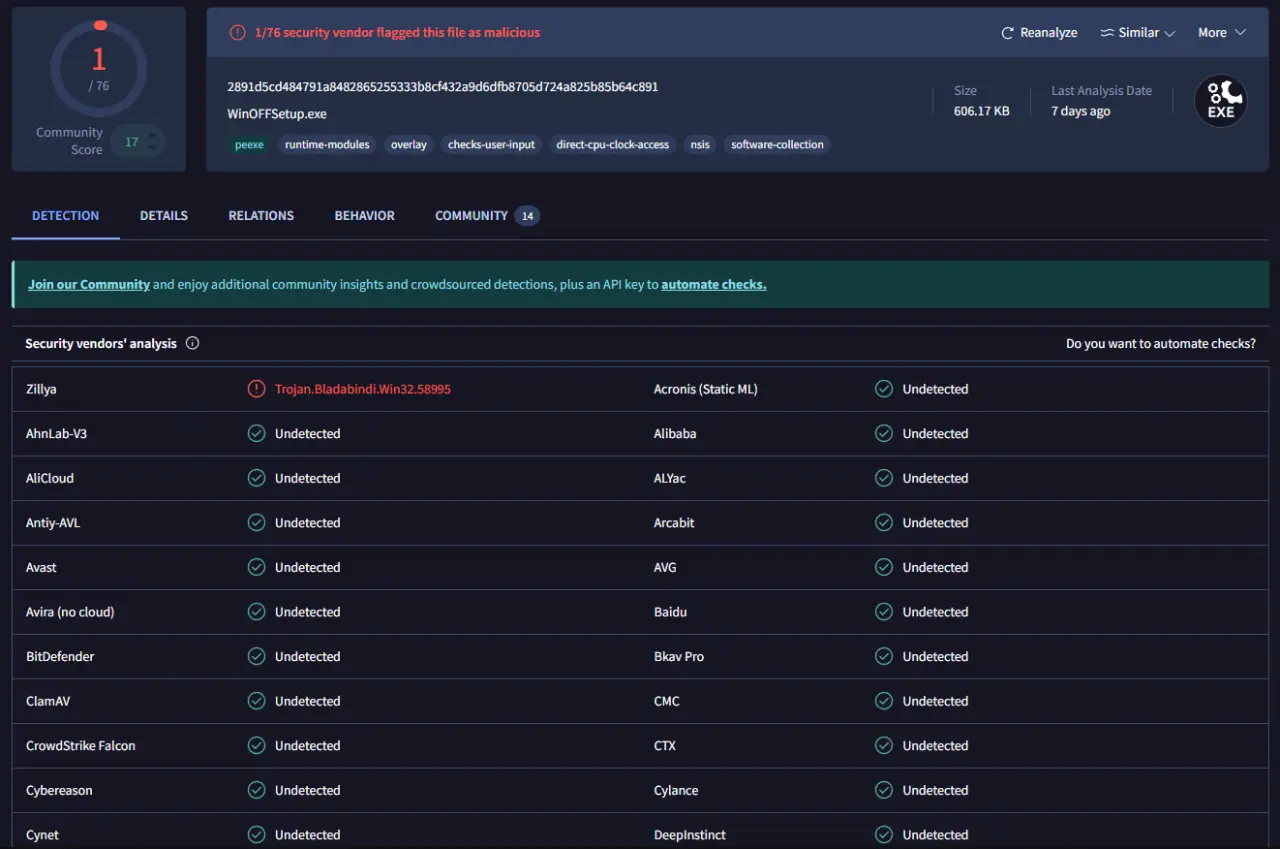Screen dimensions: 1280x849
Task: Click Do you want to automate checks?
Action: click(x=1161, y=343)
